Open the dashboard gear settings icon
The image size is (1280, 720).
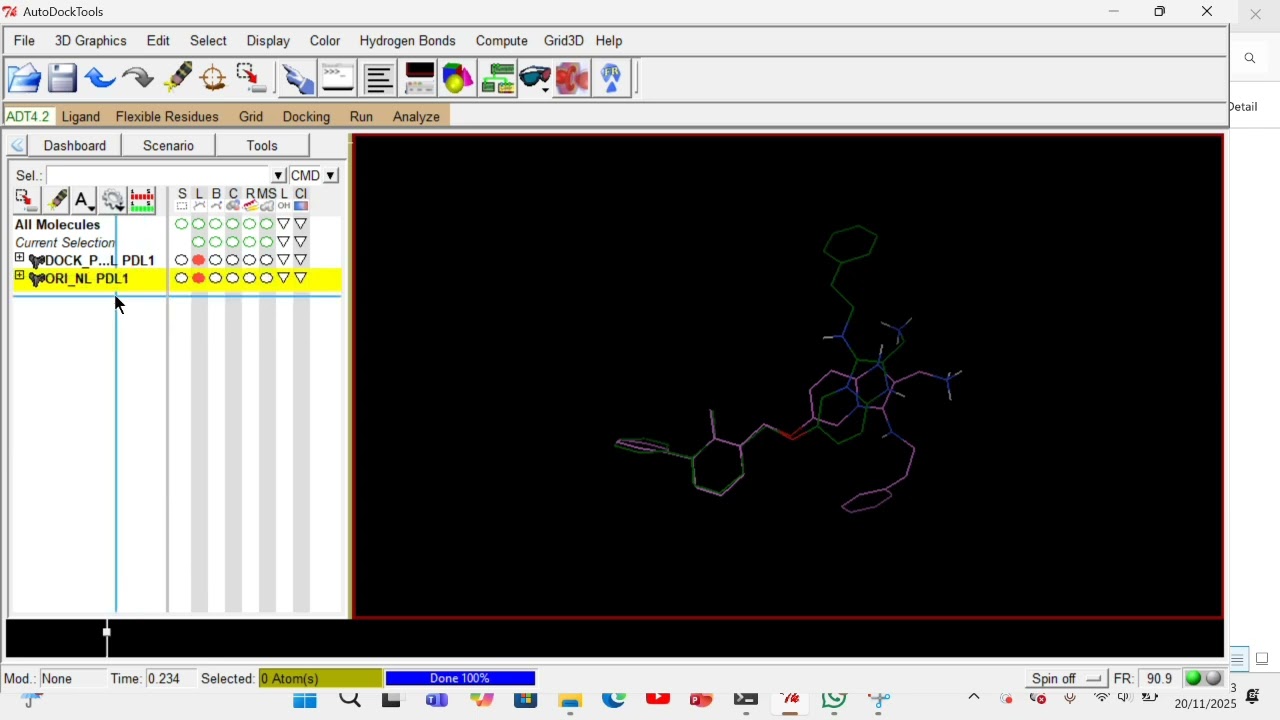(x=113, y=201)
